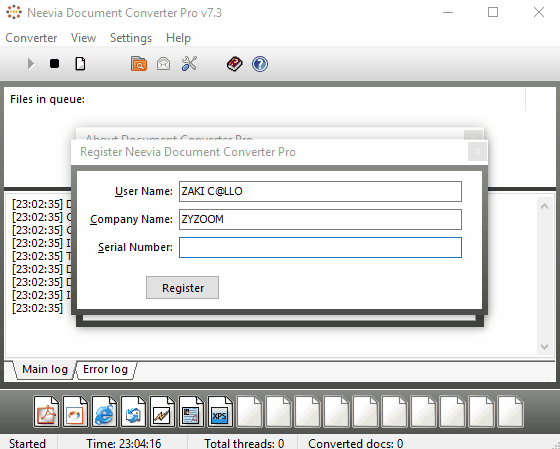Image resolution: width=560 pixels, height=449 pixels.
Task: Maximize the Neevia Document Converter window
Action: (493, 13)
